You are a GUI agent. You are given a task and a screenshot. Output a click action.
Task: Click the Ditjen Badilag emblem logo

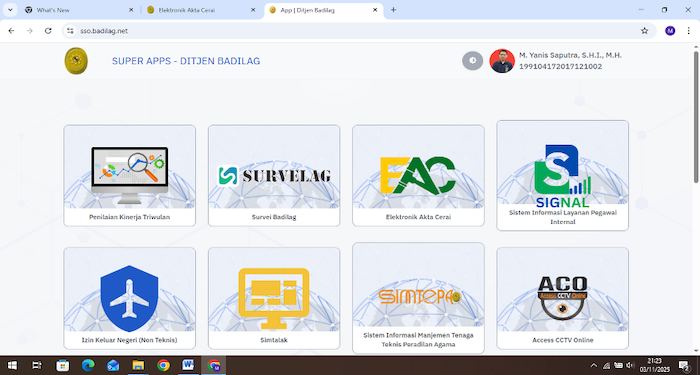pyautogui.click(x=76, y=61)
